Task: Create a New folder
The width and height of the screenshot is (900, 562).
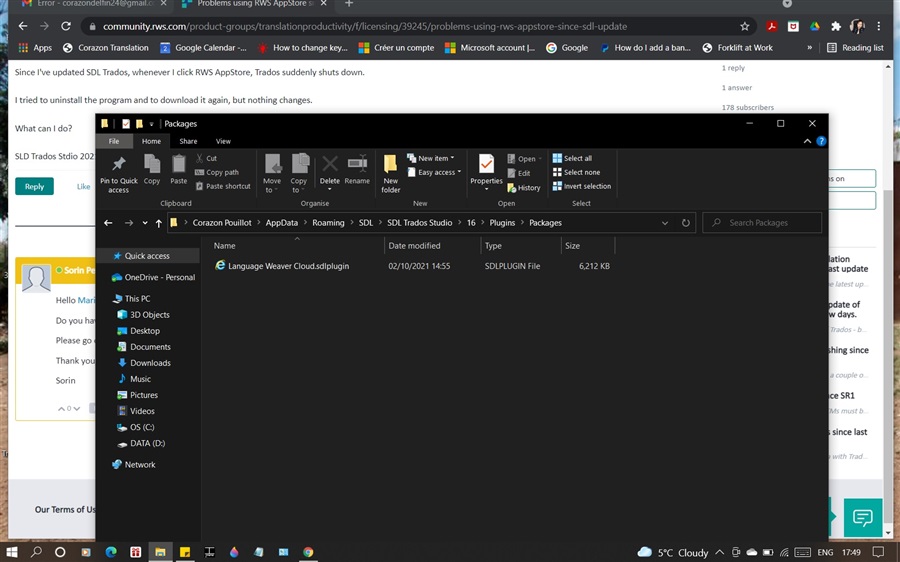Action: point(390,174)
